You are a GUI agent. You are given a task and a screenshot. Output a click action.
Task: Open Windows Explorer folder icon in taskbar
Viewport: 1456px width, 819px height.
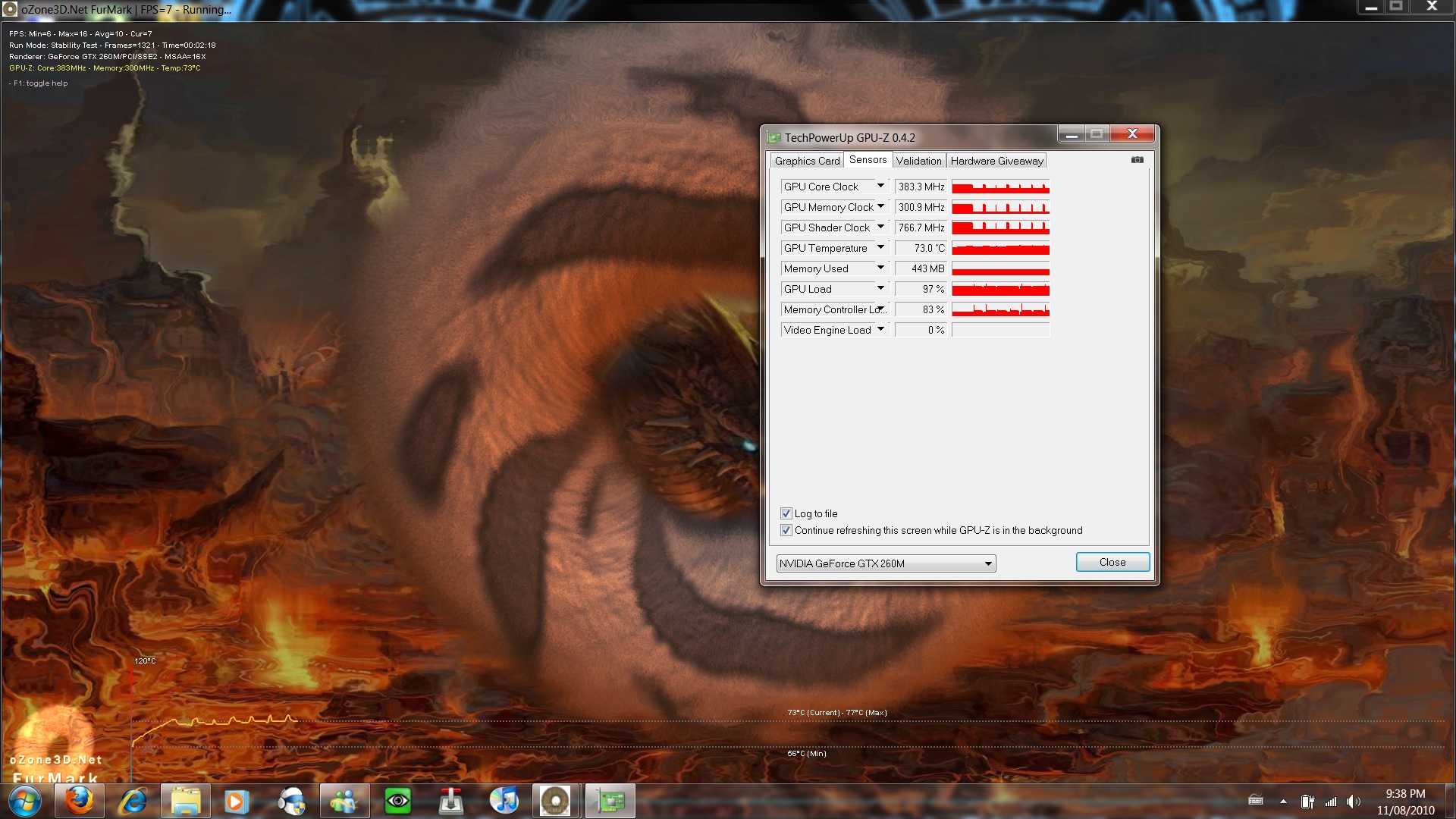[x=186, y=801]
